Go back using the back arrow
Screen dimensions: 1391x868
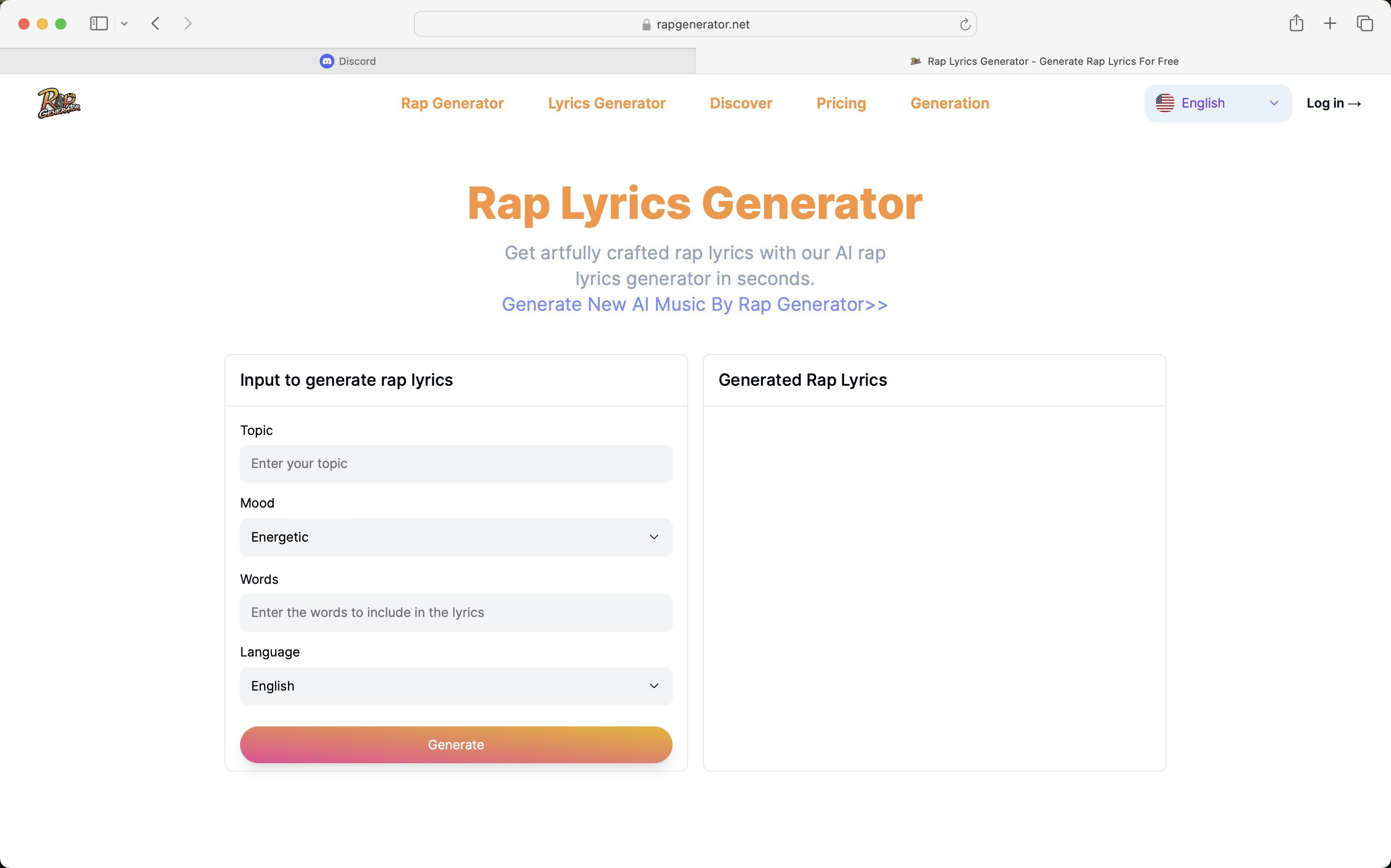155,23
